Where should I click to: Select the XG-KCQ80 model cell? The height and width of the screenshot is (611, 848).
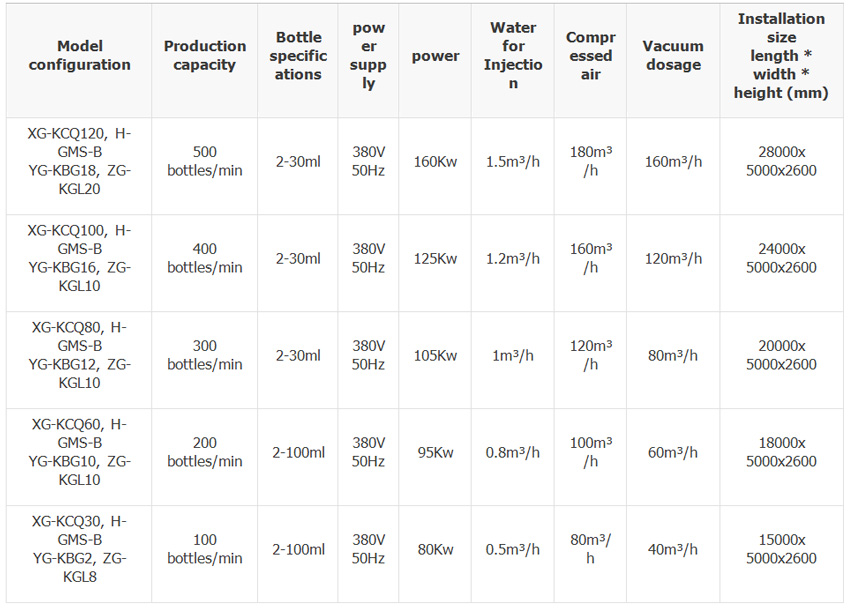(x=80, y=356)
